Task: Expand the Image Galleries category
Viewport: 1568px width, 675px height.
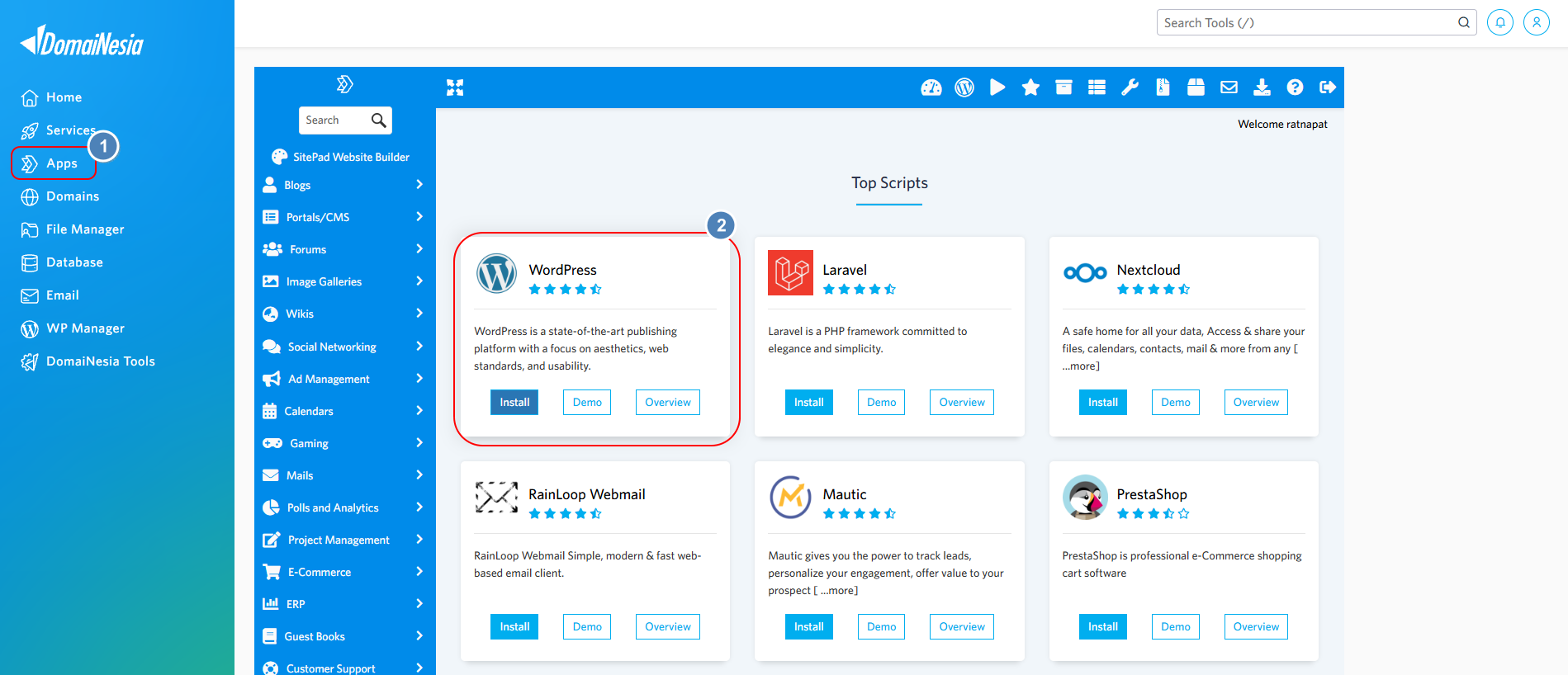Action: pos(345,281)
